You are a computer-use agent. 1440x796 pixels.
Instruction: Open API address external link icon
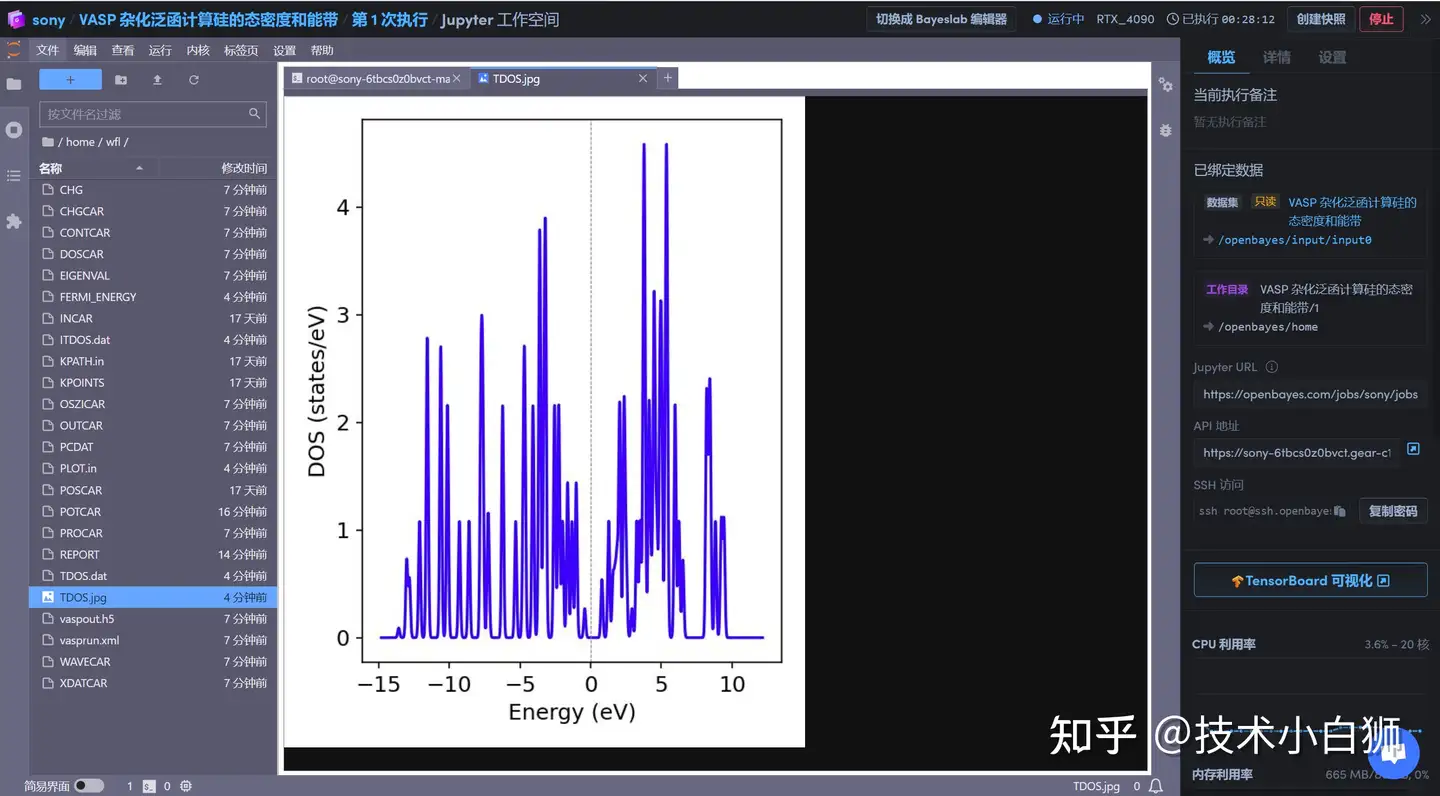(1413, 449)
